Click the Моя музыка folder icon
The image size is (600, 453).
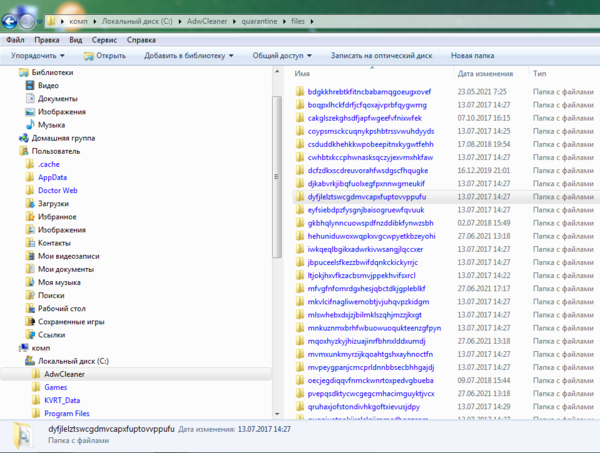(x=30, y=282)
